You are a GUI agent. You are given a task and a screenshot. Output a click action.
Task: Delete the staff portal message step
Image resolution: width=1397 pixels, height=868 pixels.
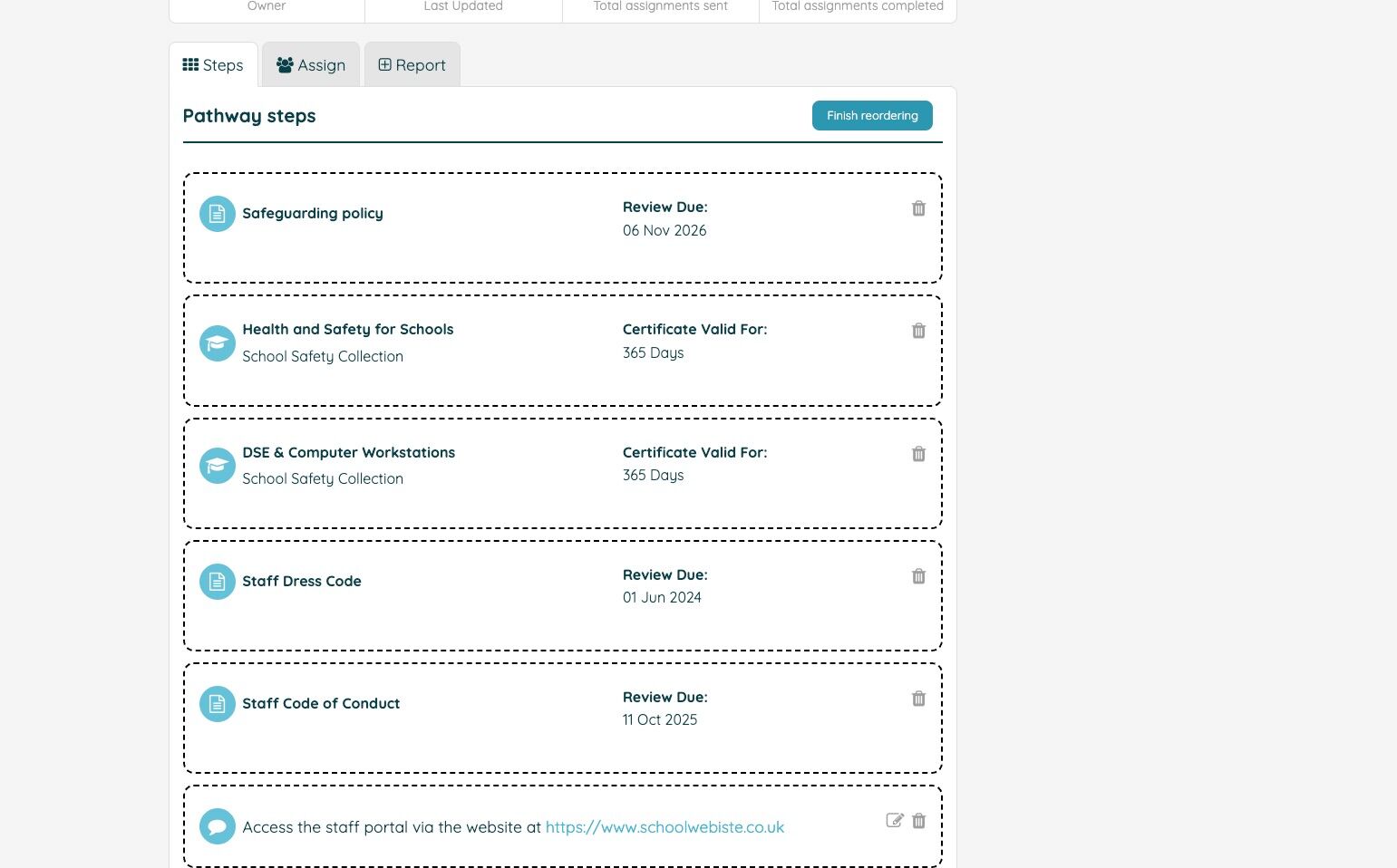[x=918, y=821]
